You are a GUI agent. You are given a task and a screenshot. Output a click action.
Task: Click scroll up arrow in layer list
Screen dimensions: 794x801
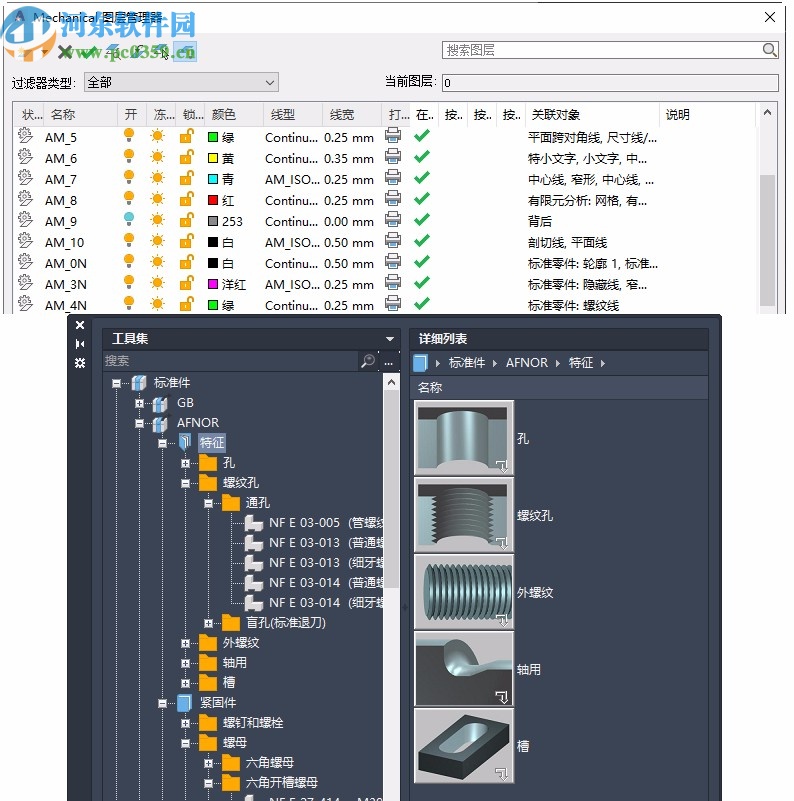767,113
